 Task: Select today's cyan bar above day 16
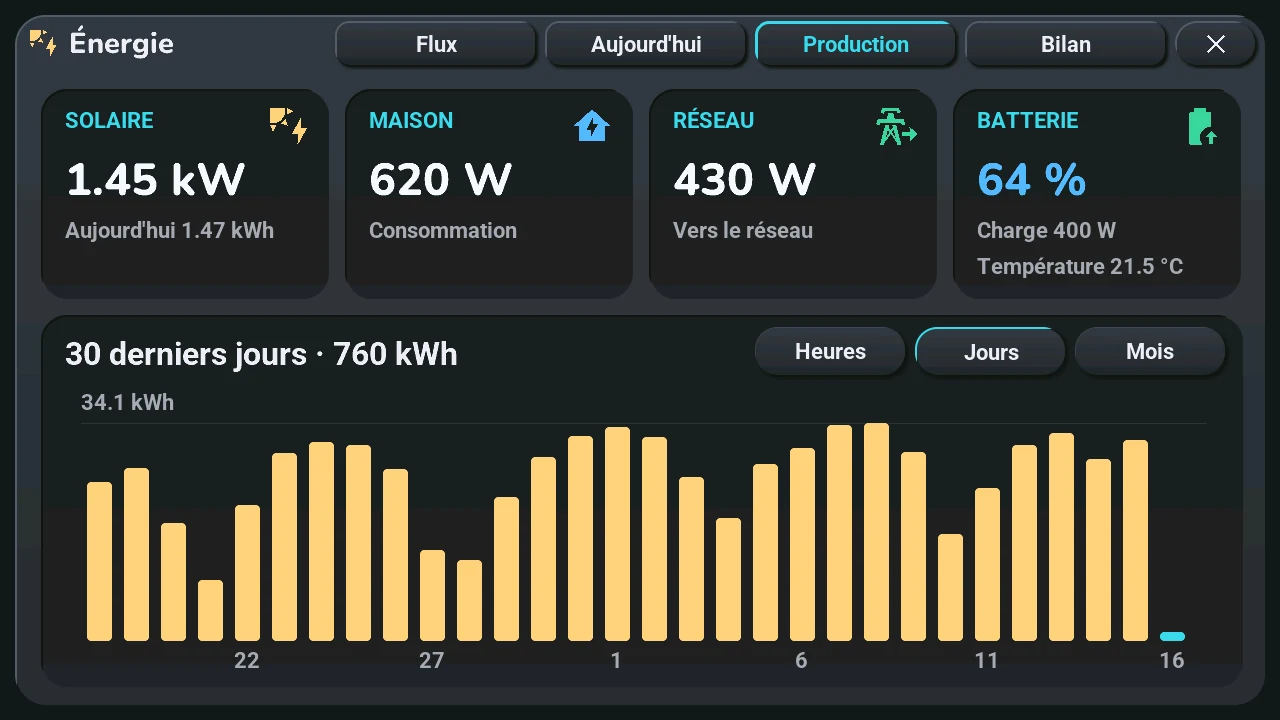click(1172, 636)
